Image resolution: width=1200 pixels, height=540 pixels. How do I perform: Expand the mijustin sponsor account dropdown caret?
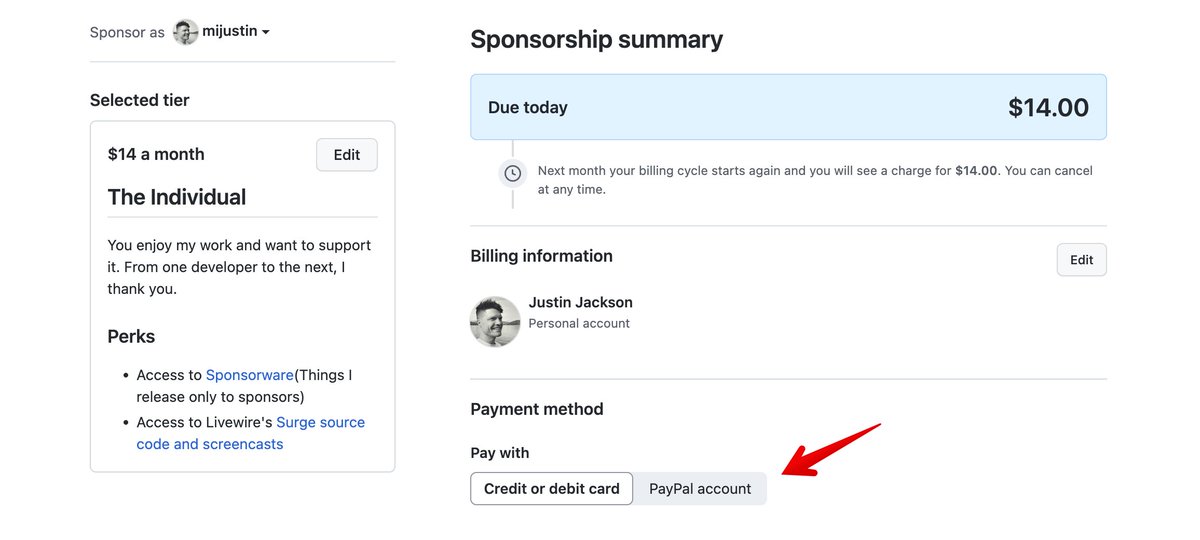point(266,32)
